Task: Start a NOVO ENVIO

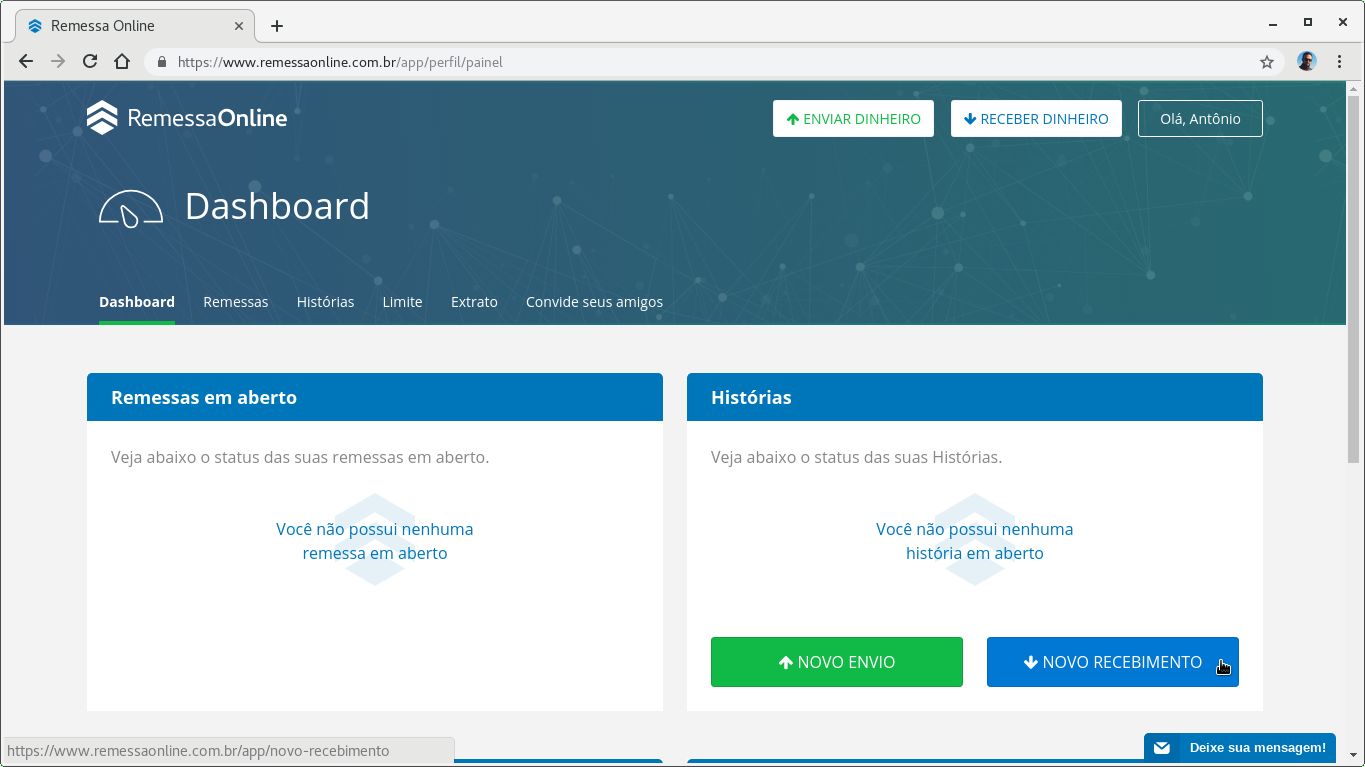Action: (837, 662)
